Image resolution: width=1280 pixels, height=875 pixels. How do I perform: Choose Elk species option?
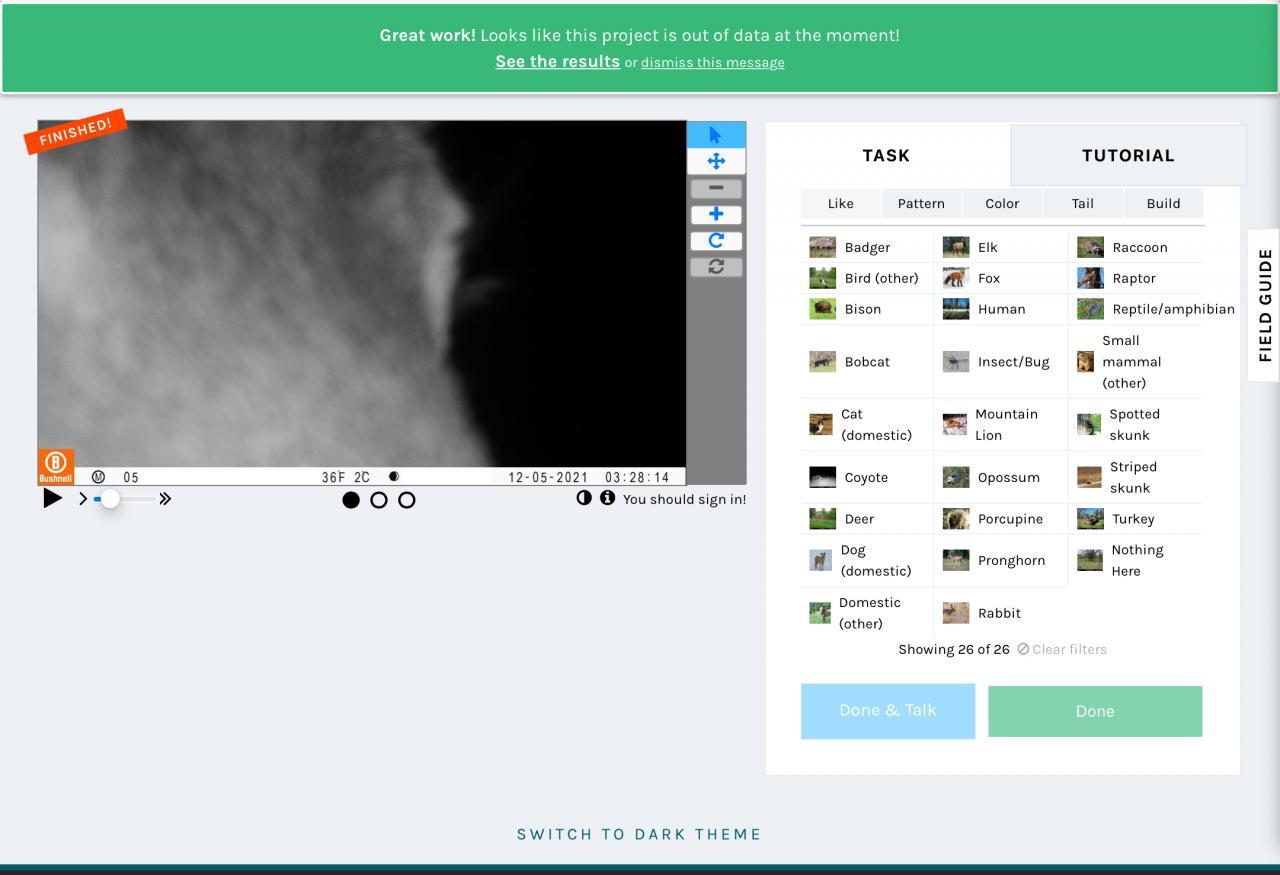pyautogui.click(x=1001, y=247)
